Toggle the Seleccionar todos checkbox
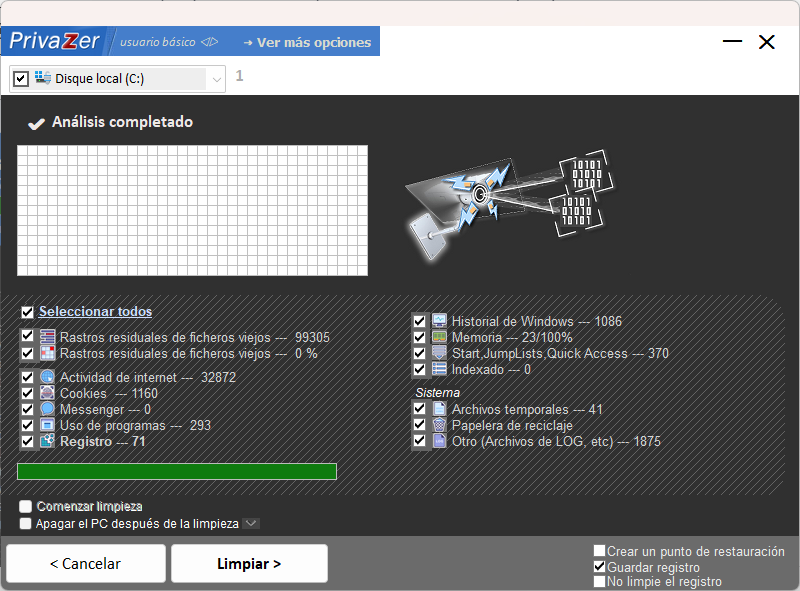This screenshot has width=800, height=591. click(x=28, y=312)
